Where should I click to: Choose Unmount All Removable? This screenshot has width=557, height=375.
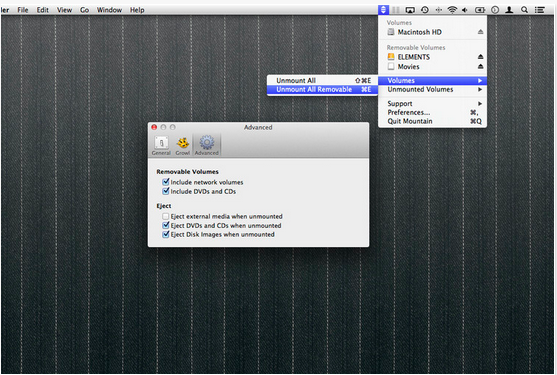tap(322, 89)
